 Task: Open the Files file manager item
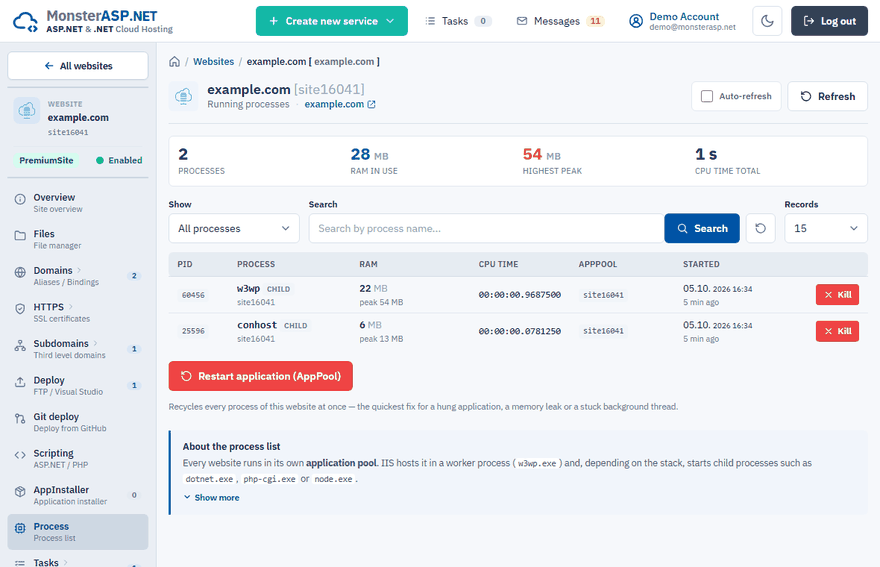pyautogui.click(x=77, y=239)
